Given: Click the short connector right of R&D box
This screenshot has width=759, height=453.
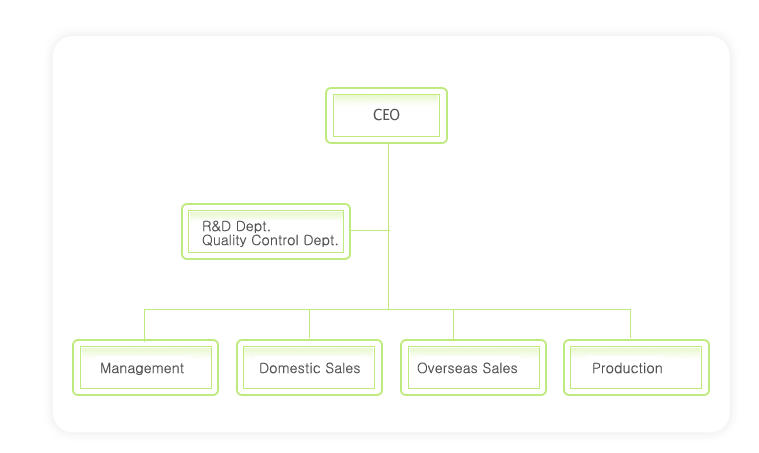Looking at the screenshot, I should click(x=369, y=230).
